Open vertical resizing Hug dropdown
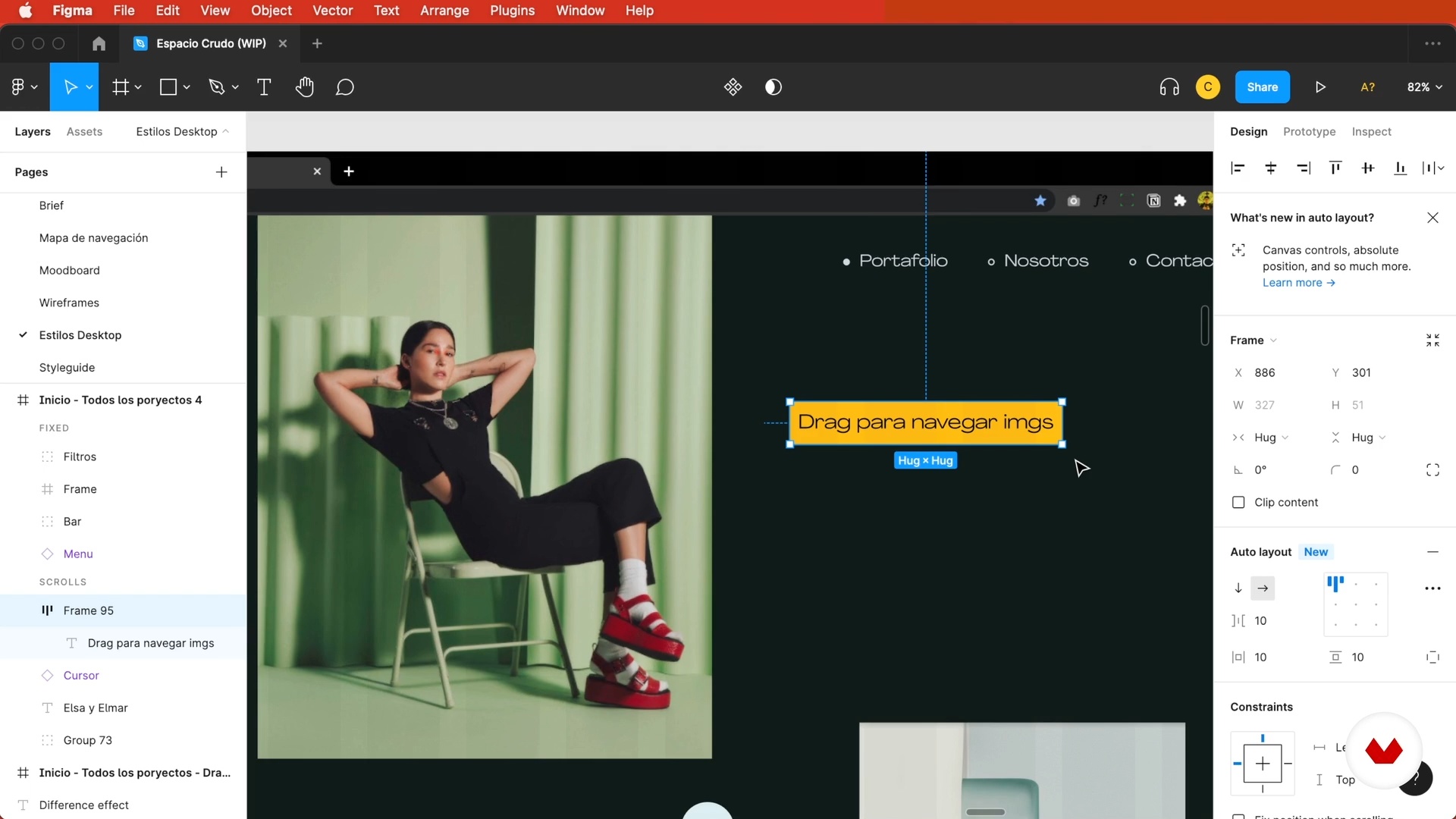 click(x=1368, y=438)
